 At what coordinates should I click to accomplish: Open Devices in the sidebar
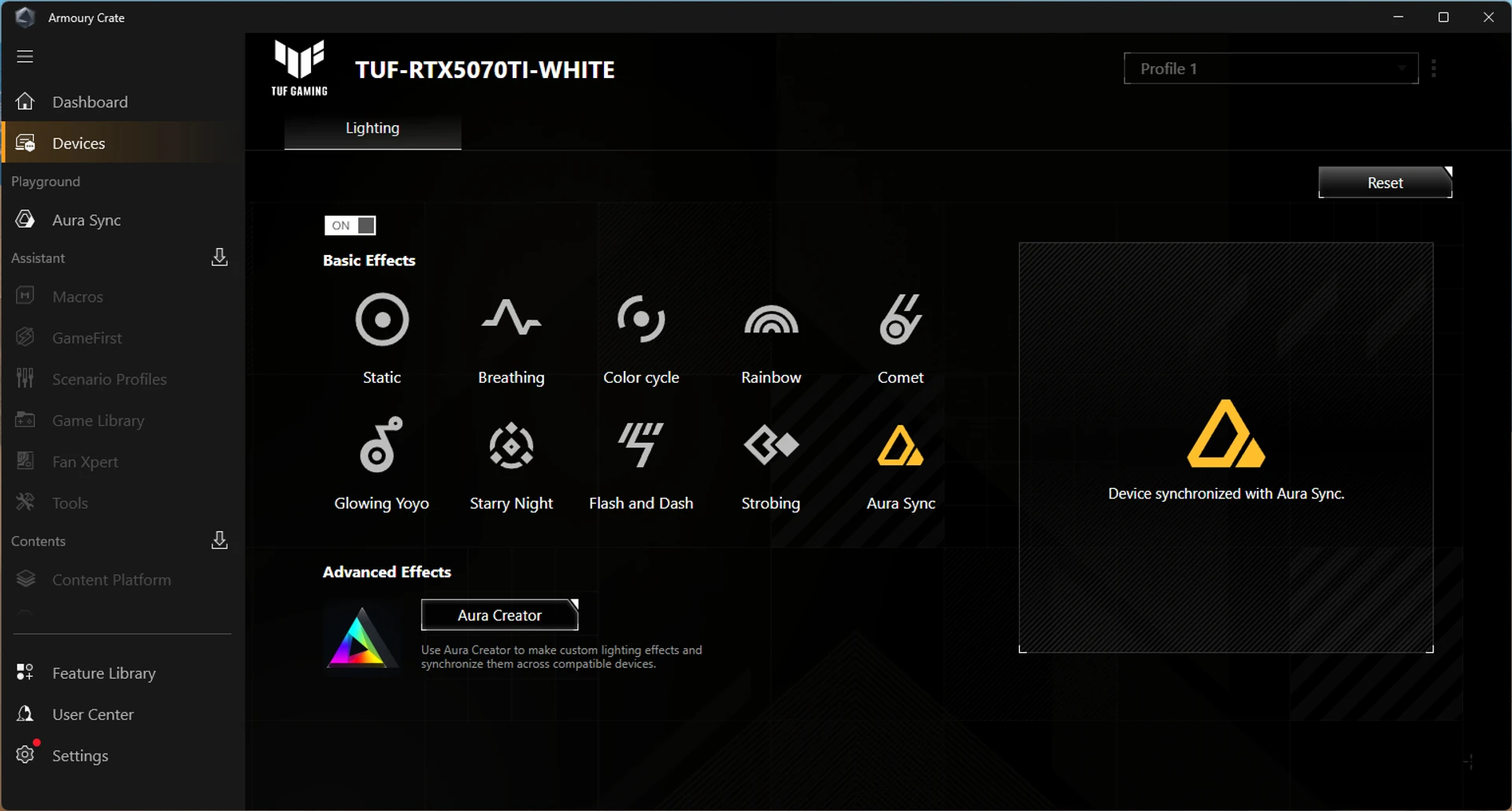(123, 143)
